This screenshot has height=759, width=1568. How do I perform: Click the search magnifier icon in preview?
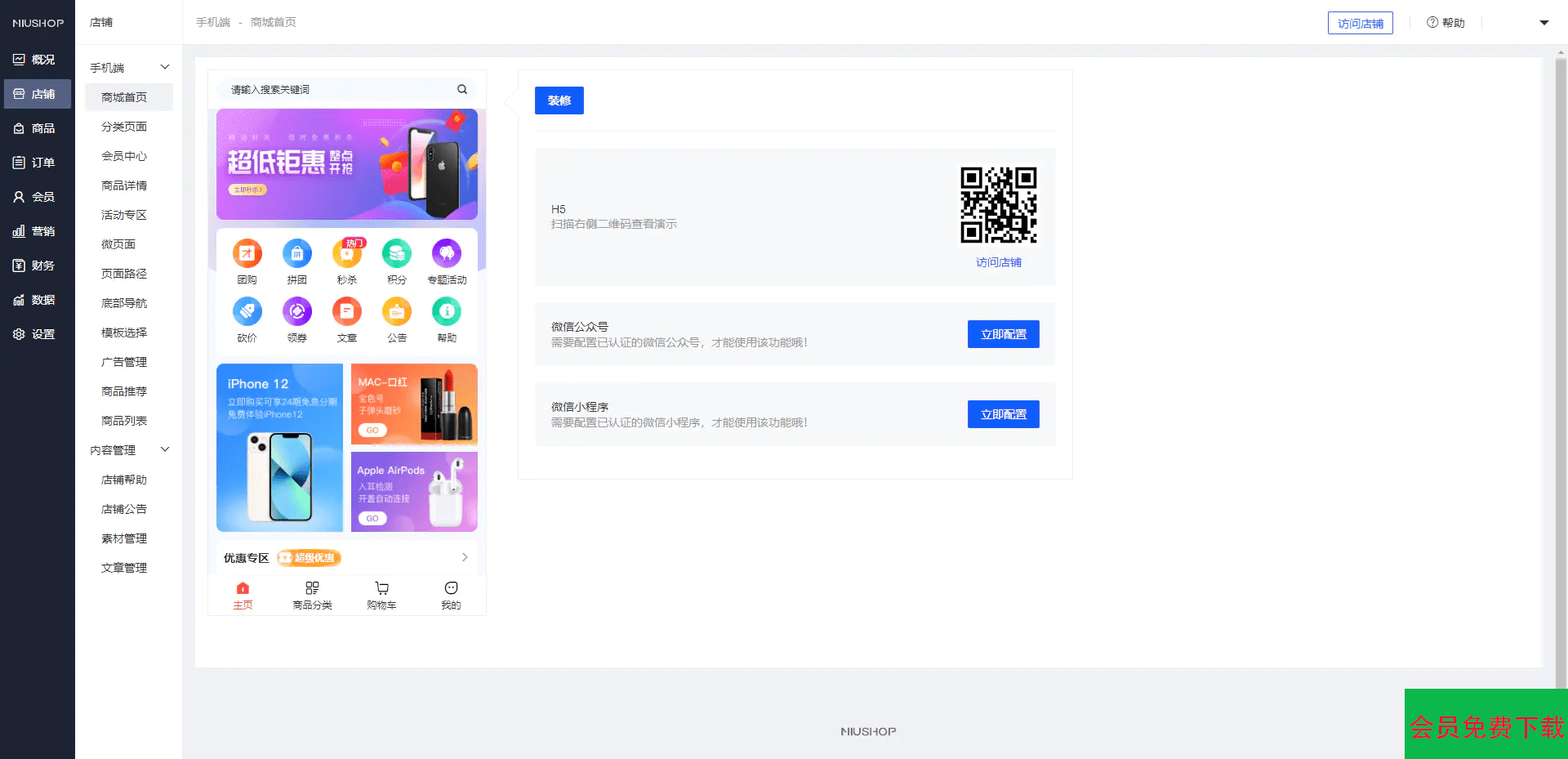click(x=462, y=90)
